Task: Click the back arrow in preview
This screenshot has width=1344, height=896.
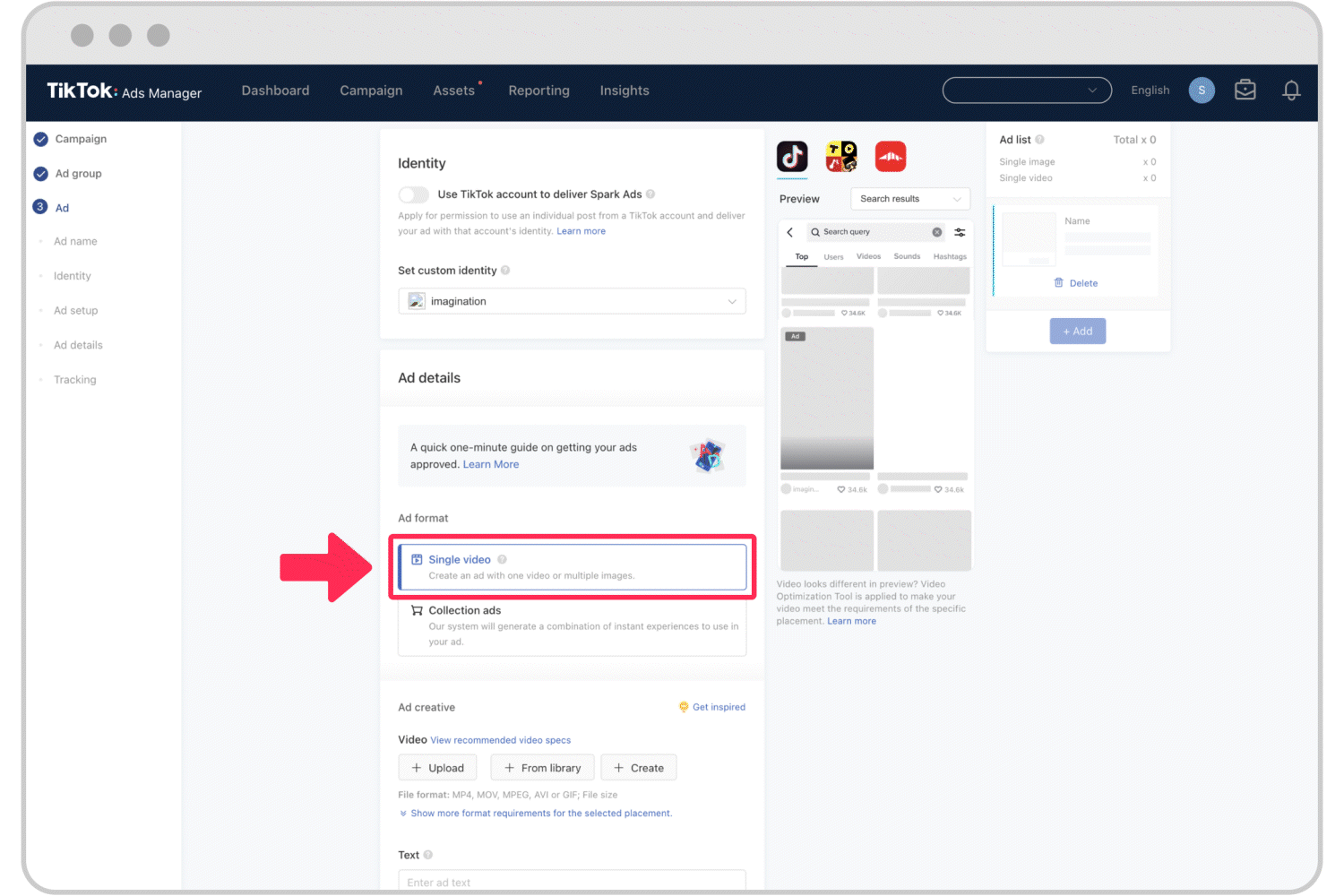Action: [790, 232]
